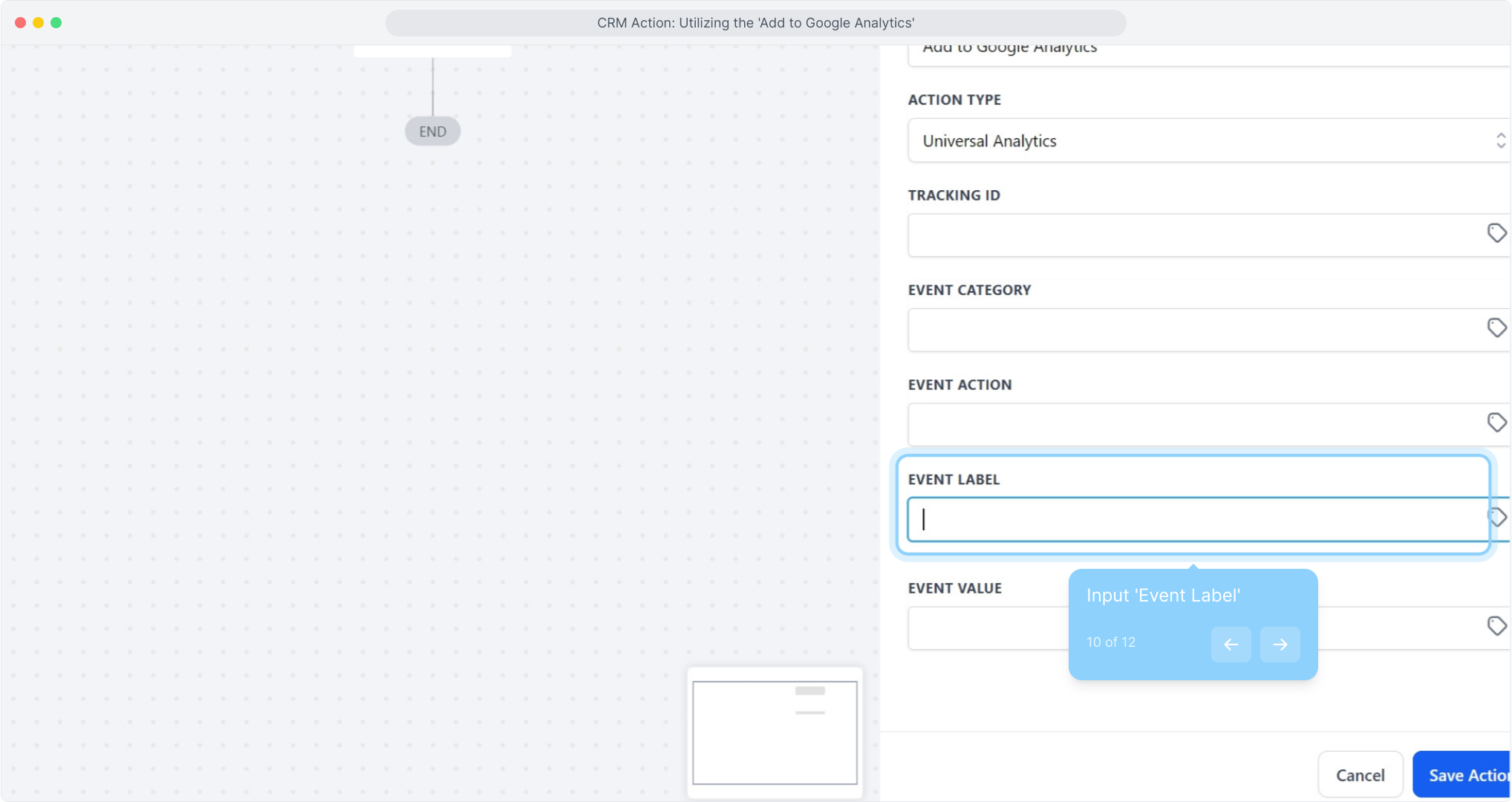The image size is (1512, 802).
Task: Click the Universal Analytics stepper arrows
Action: tap(1500, 140)
